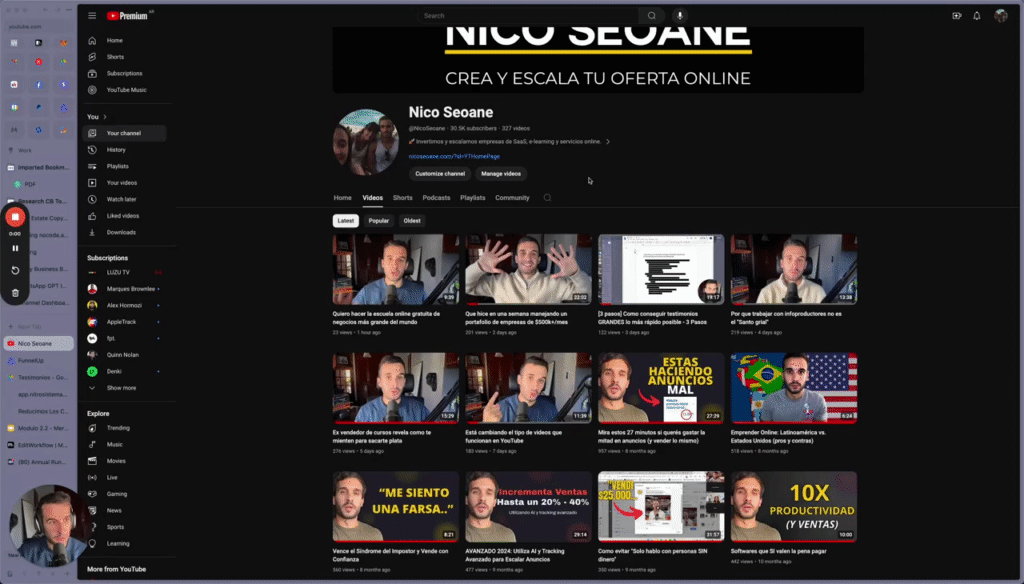Switch to the channel Home tab
This screenshot has height=584, width=1024.
[342, 198]
